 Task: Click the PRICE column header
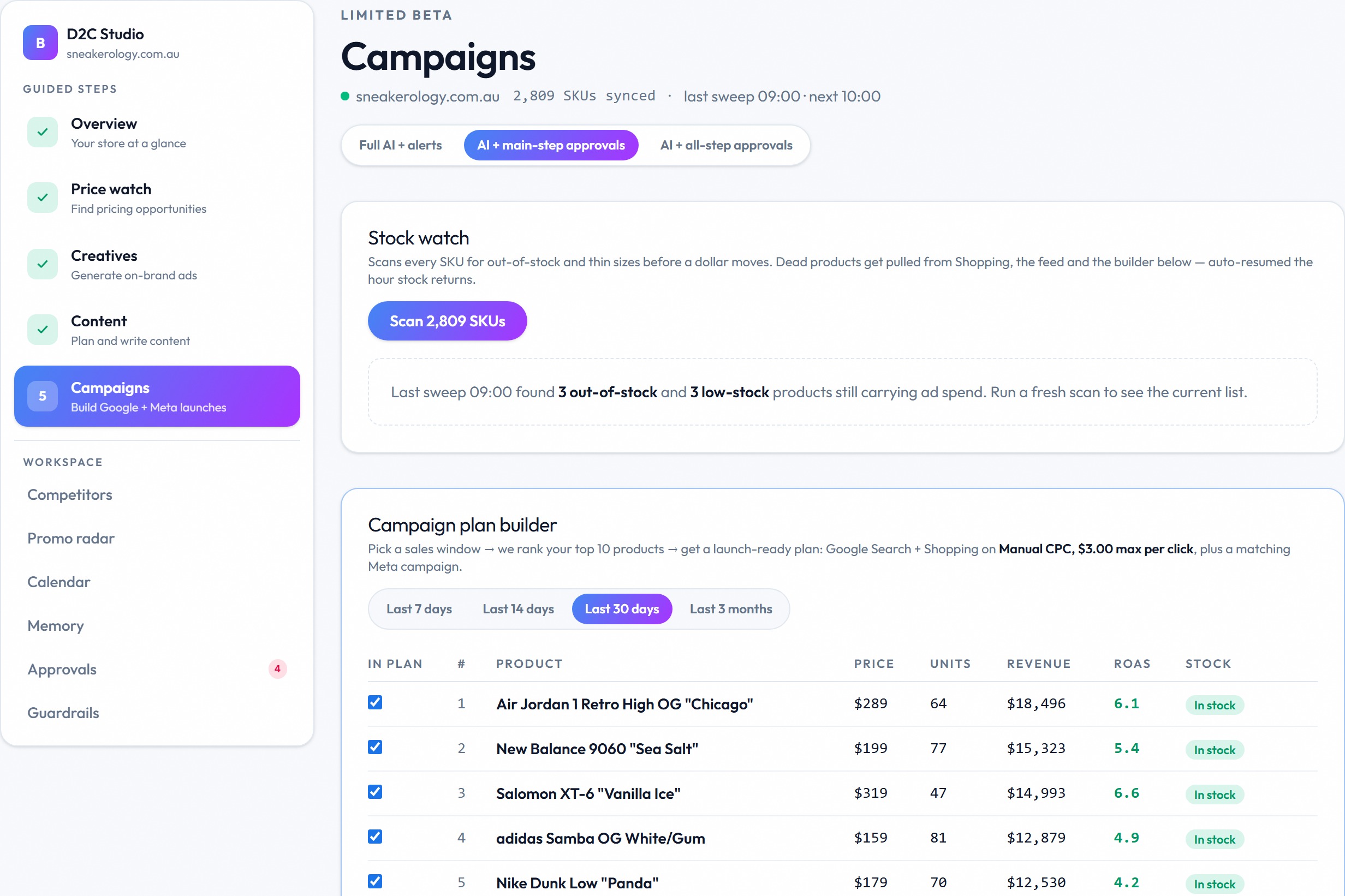click(x=874, y=664)
